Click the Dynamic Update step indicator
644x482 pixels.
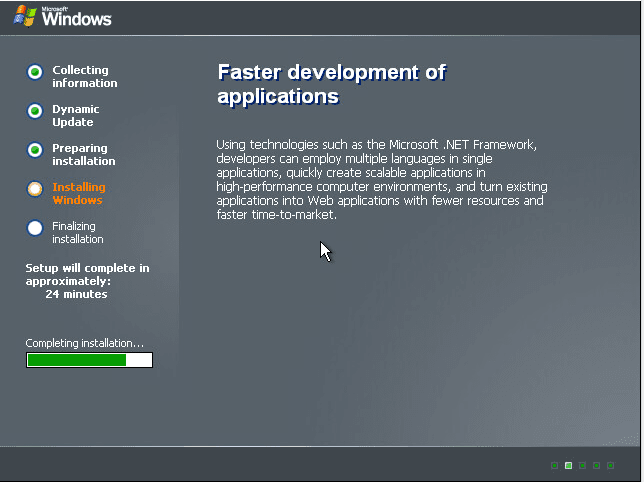point(35,111)
